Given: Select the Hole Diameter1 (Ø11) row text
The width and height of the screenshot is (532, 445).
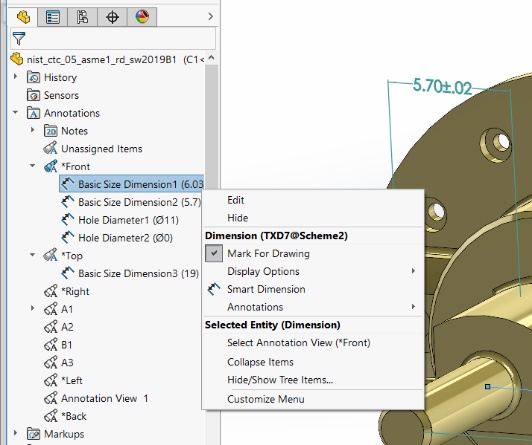Looking at the screenshot, I should click(128, 220).
